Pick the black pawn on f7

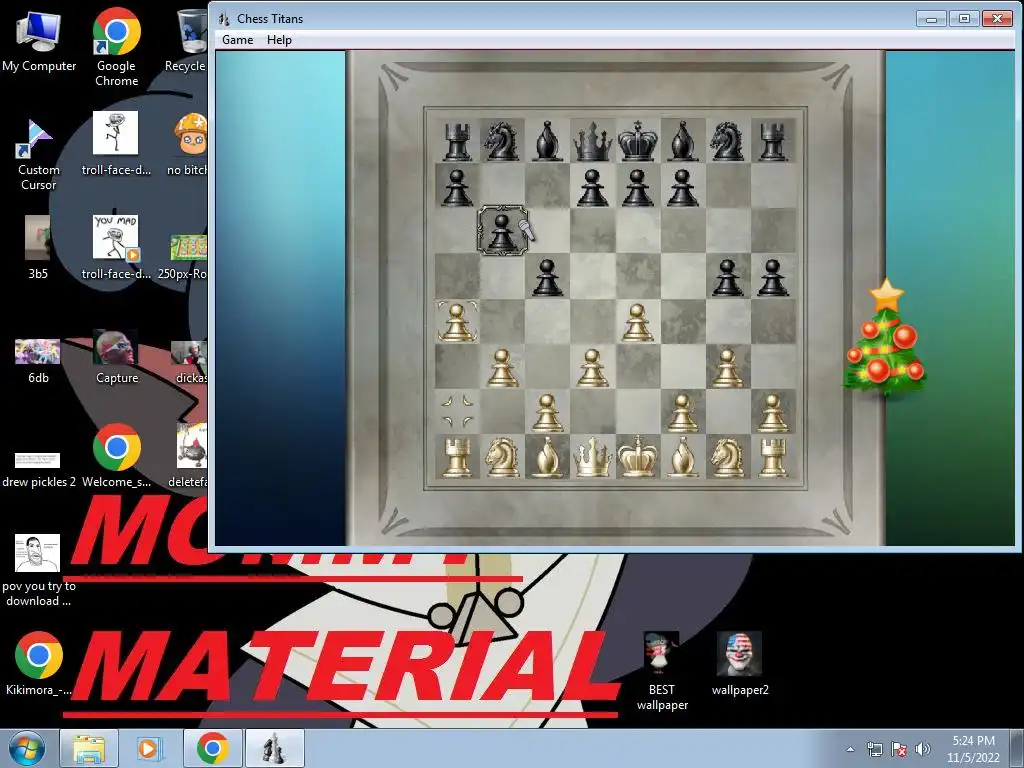[x=682, y=187]
